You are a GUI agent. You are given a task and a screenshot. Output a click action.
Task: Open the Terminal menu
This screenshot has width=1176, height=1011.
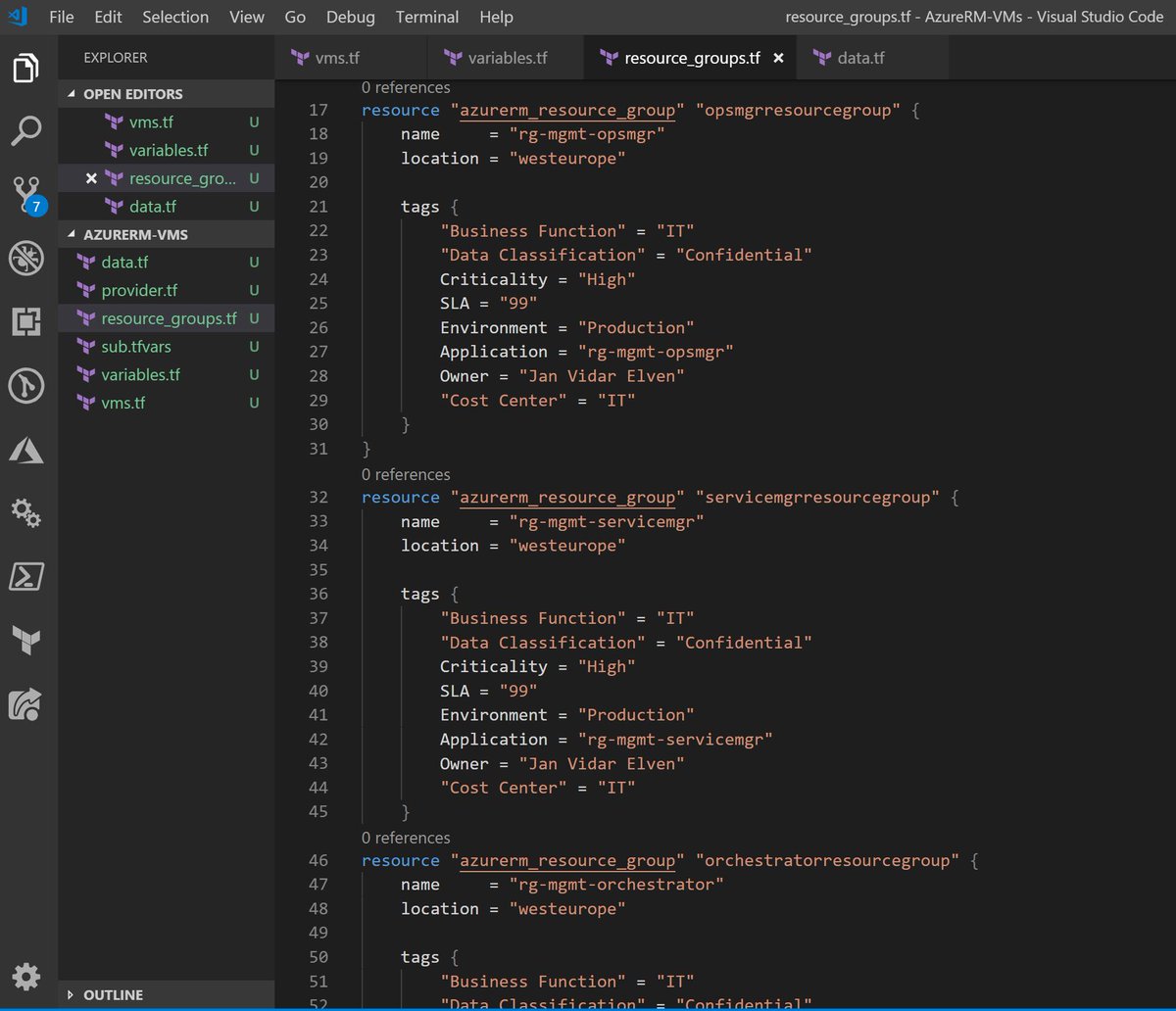[427, 17]
